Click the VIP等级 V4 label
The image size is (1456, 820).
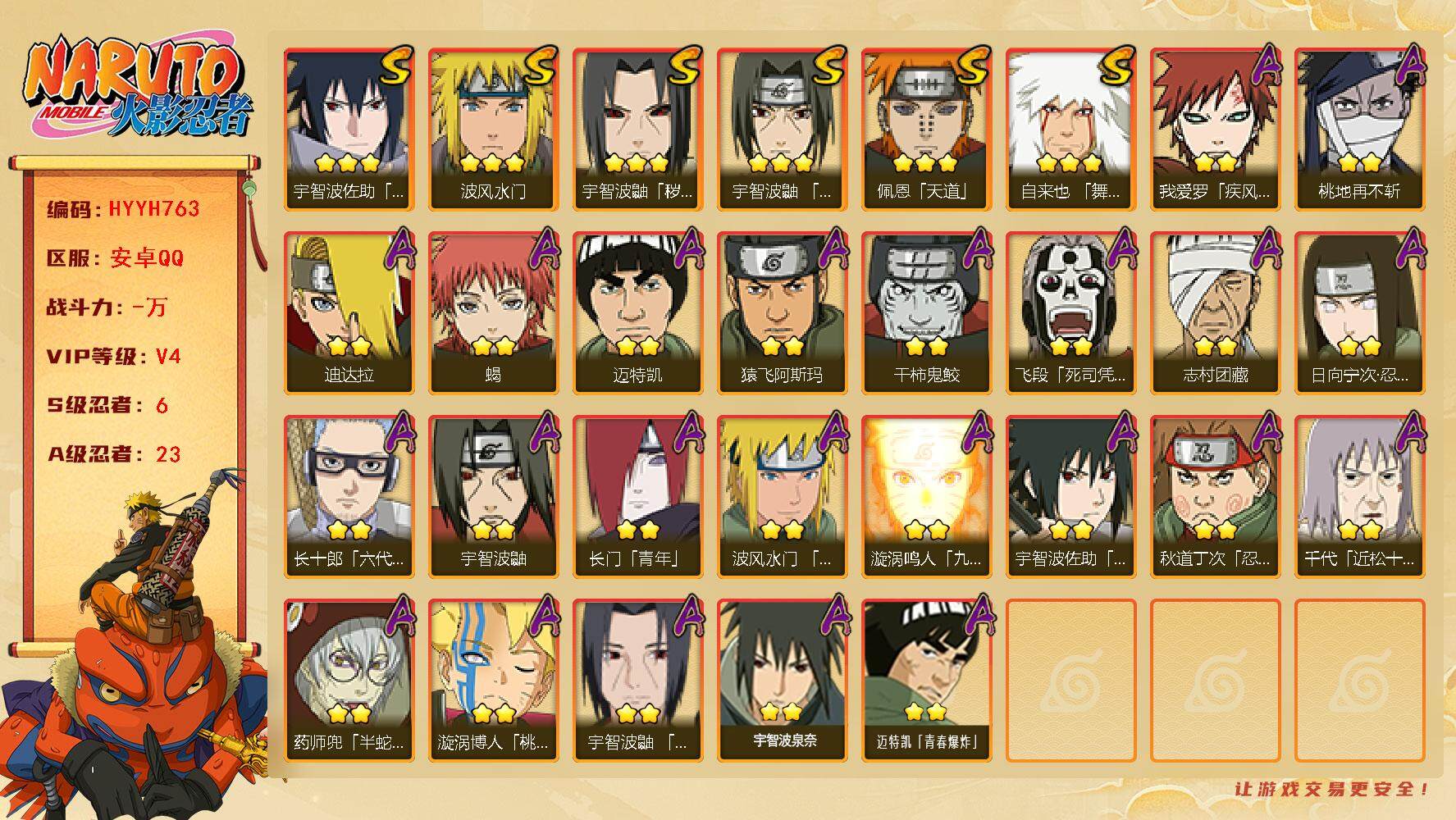tap(113, 356)
